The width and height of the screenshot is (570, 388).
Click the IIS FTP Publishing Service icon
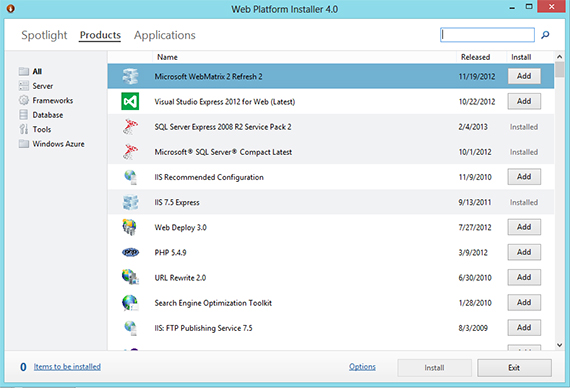coord(130,328)
